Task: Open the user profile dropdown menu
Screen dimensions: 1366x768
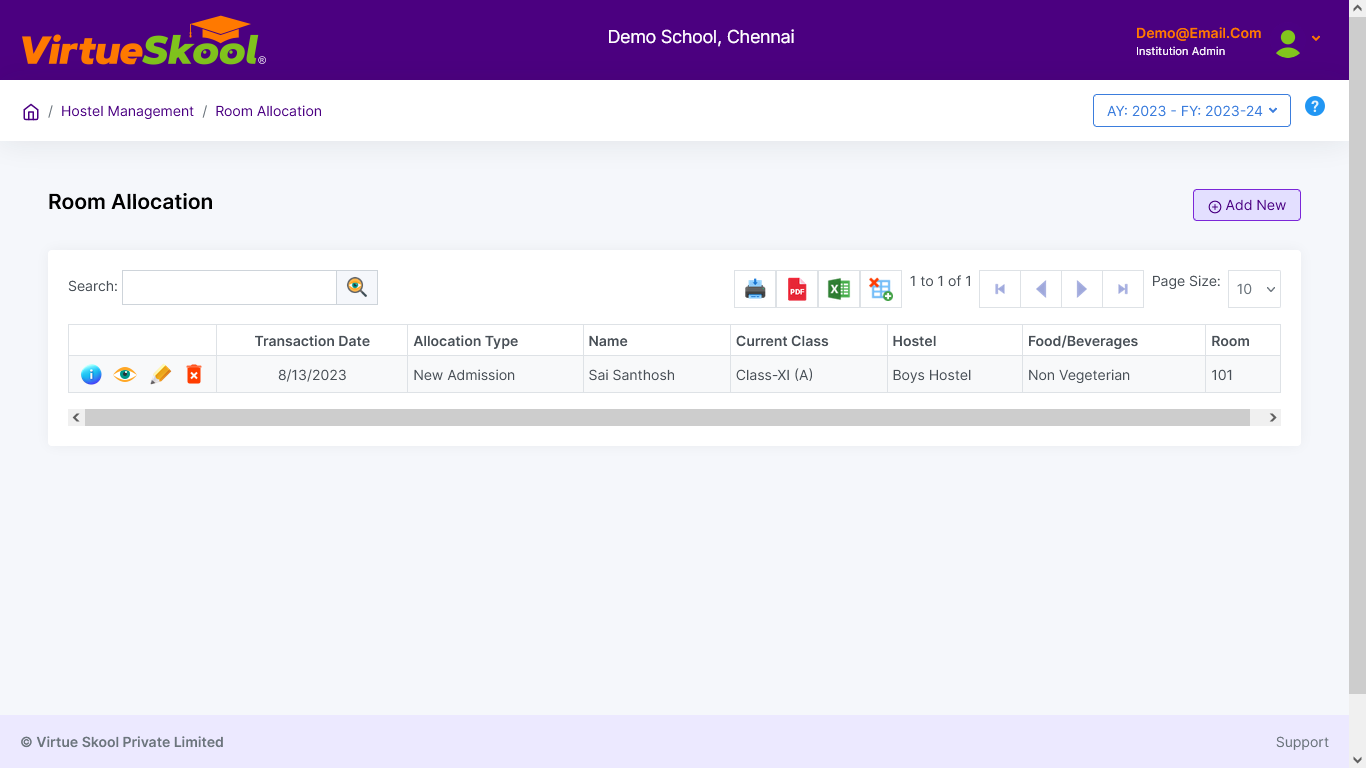Action: click(1298, 41)
